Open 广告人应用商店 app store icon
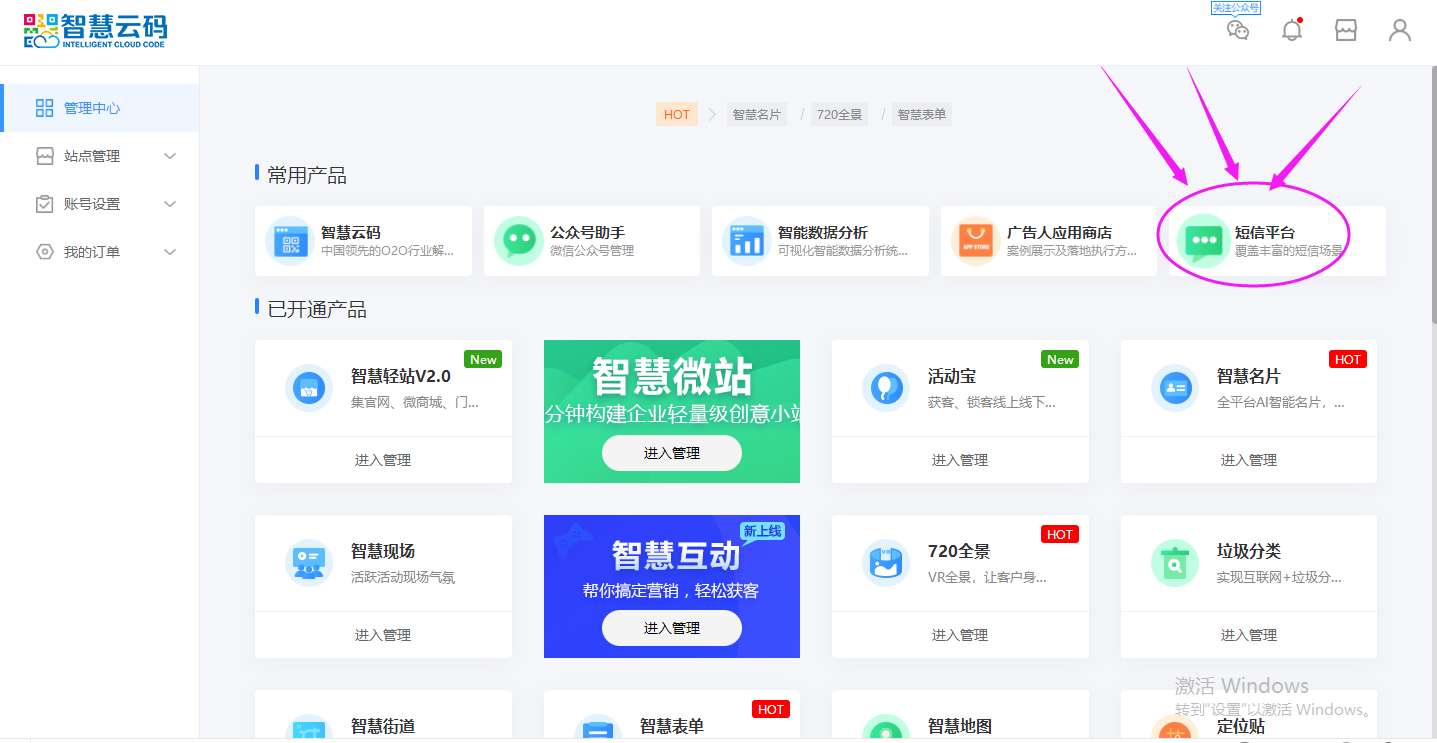 [x=975, y=241]
